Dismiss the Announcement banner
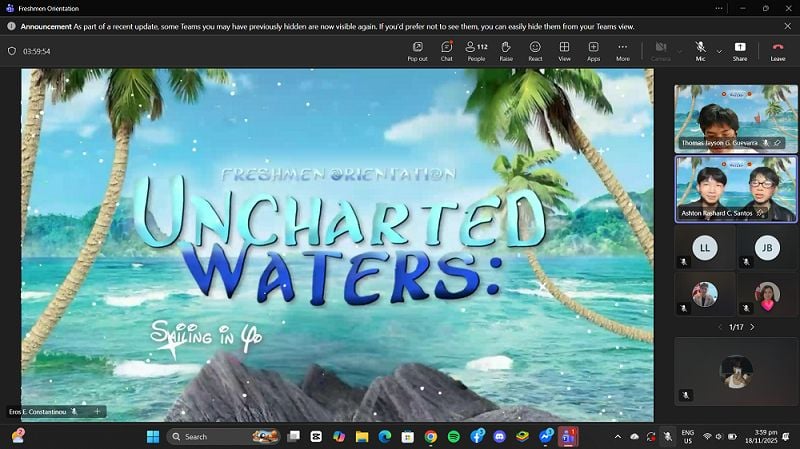 [x=787, y=26]
